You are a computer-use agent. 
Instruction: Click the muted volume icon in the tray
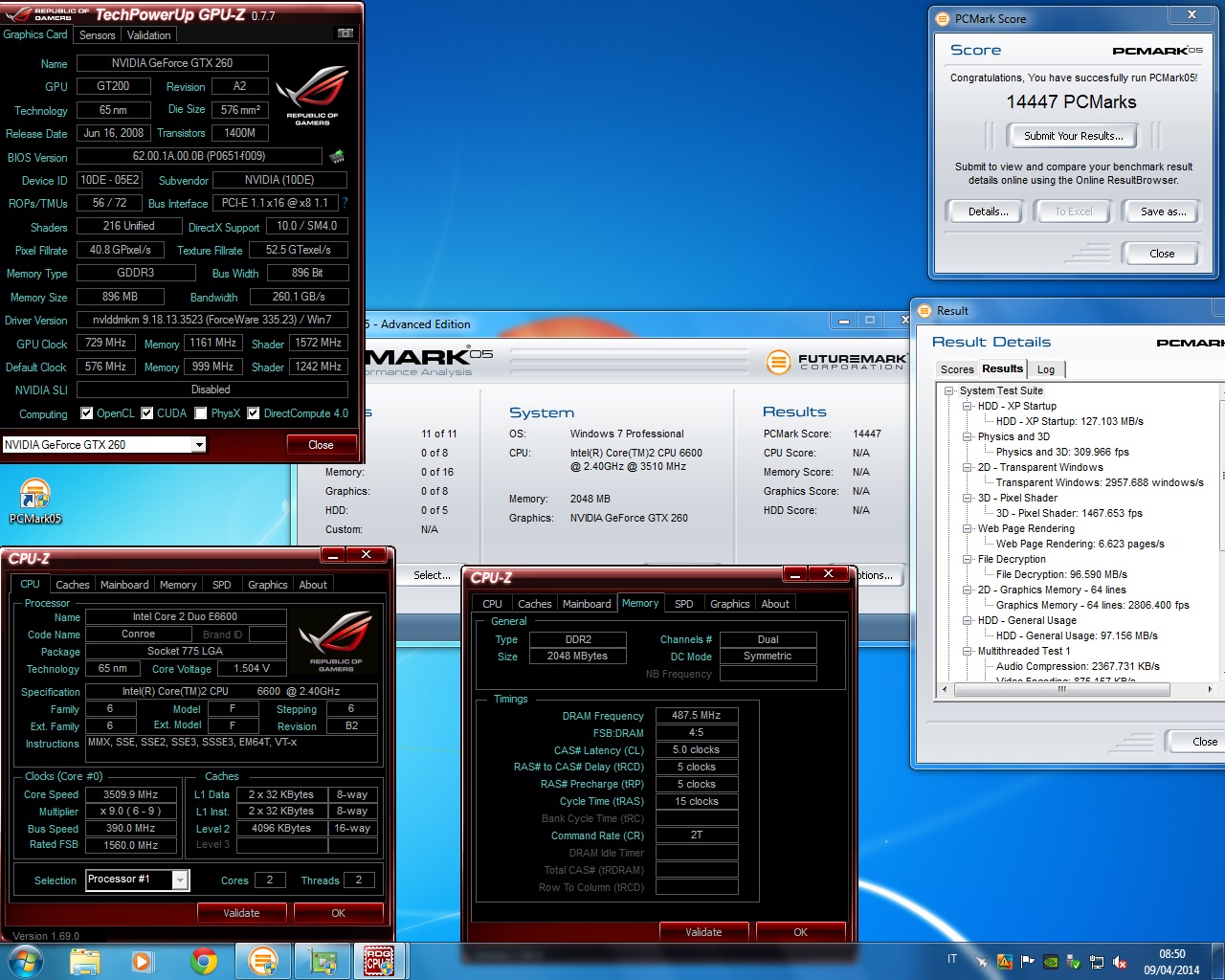(1120, 962)
